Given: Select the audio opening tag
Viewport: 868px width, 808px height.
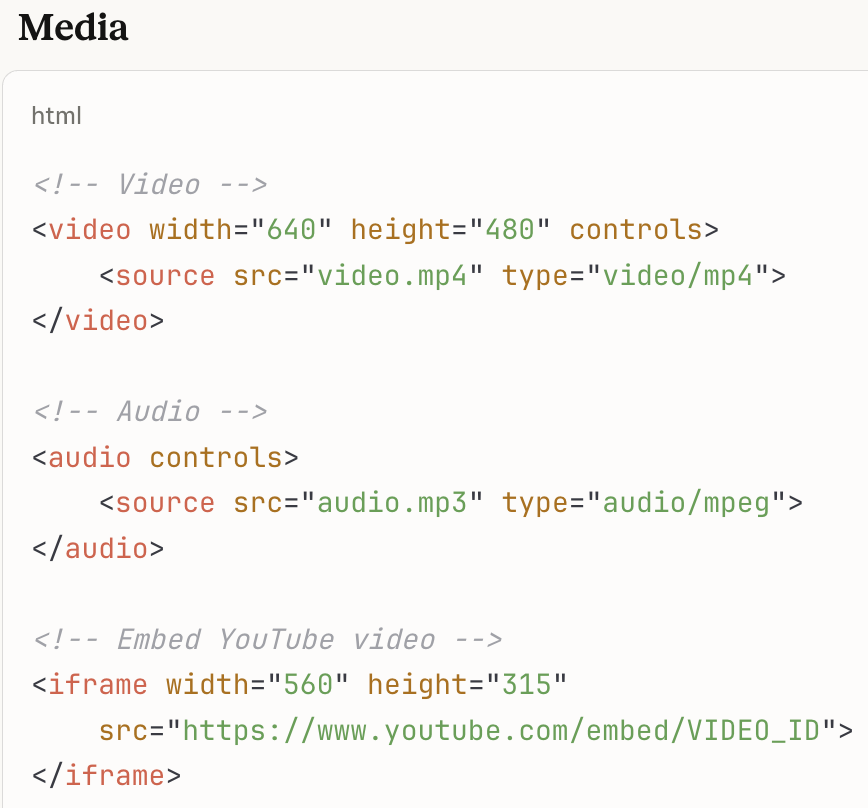Looking at the screenshot, I should click(x=90, y=457).
